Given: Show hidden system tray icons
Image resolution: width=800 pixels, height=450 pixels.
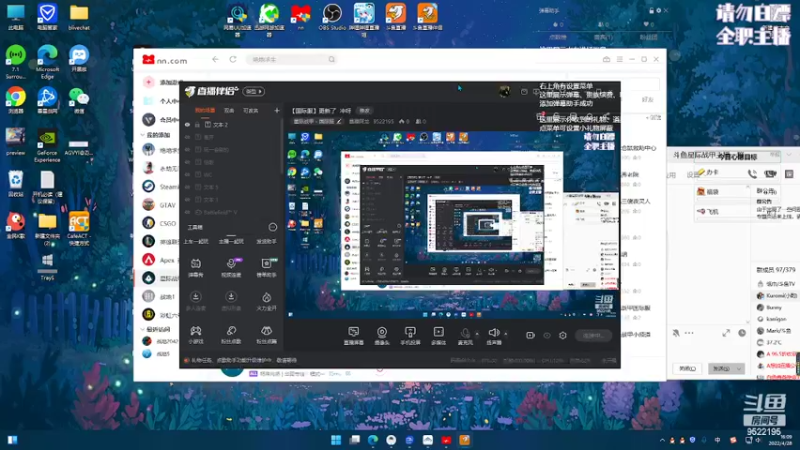Looking at the screenshot, I should pyautogui.click(x=662, y=440).
